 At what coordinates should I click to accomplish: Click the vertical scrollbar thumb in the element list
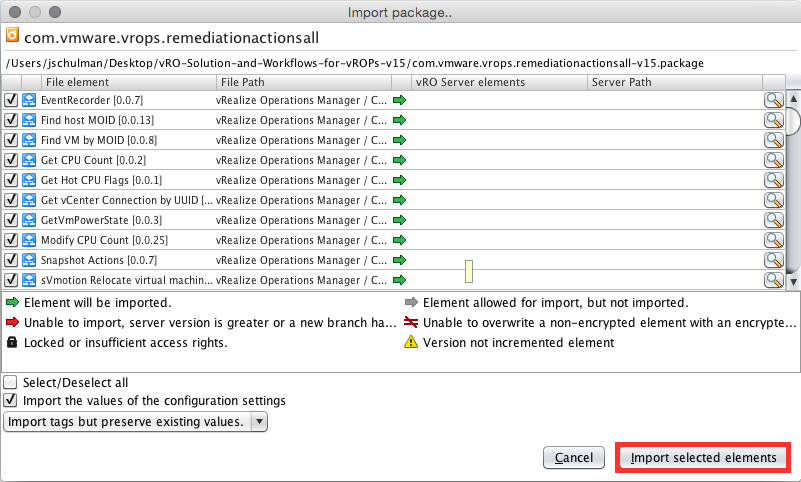point(794,120)
